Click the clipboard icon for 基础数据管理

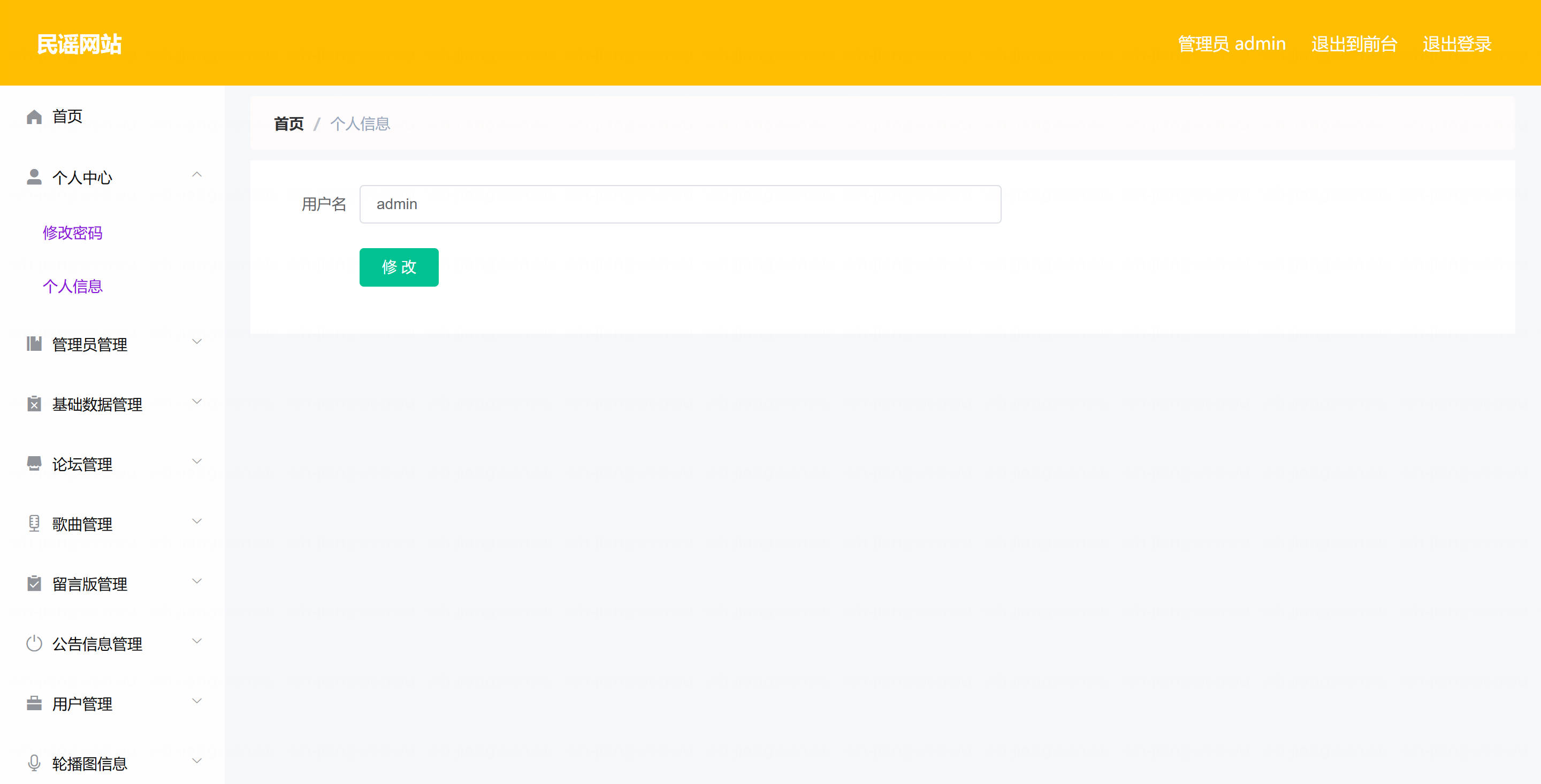[34, 404]
